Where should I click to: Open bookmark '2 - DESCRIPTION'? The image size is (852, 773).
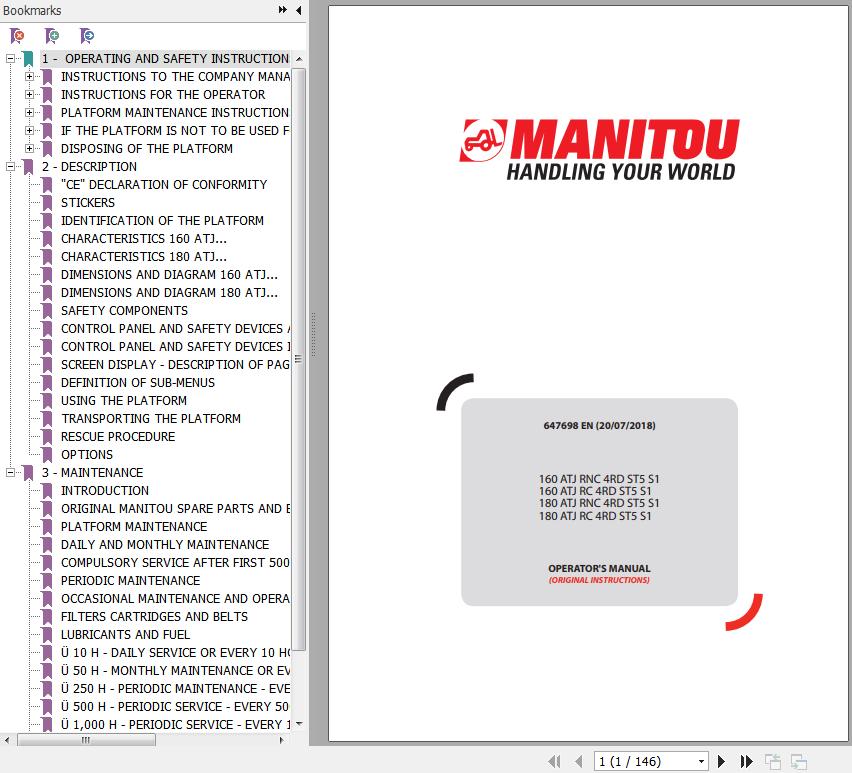[89, 166]
